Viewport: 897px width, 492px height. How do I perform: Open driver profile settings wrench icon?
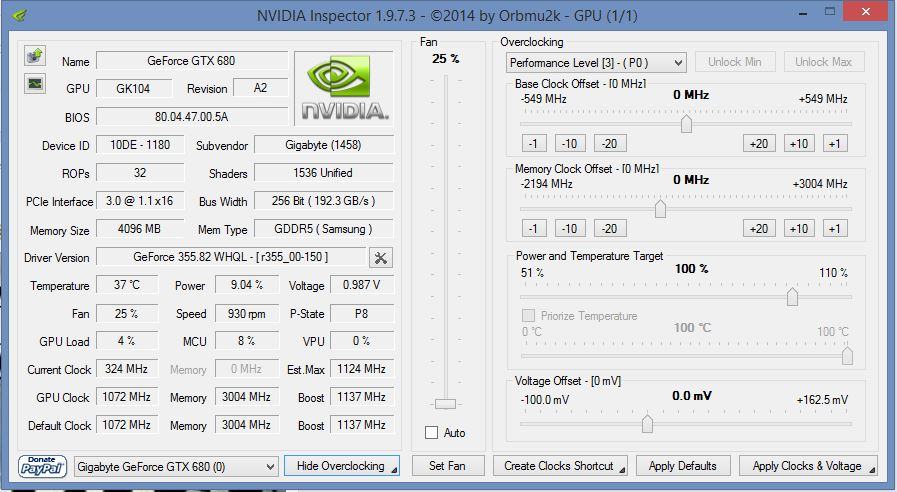coord(380,257)
